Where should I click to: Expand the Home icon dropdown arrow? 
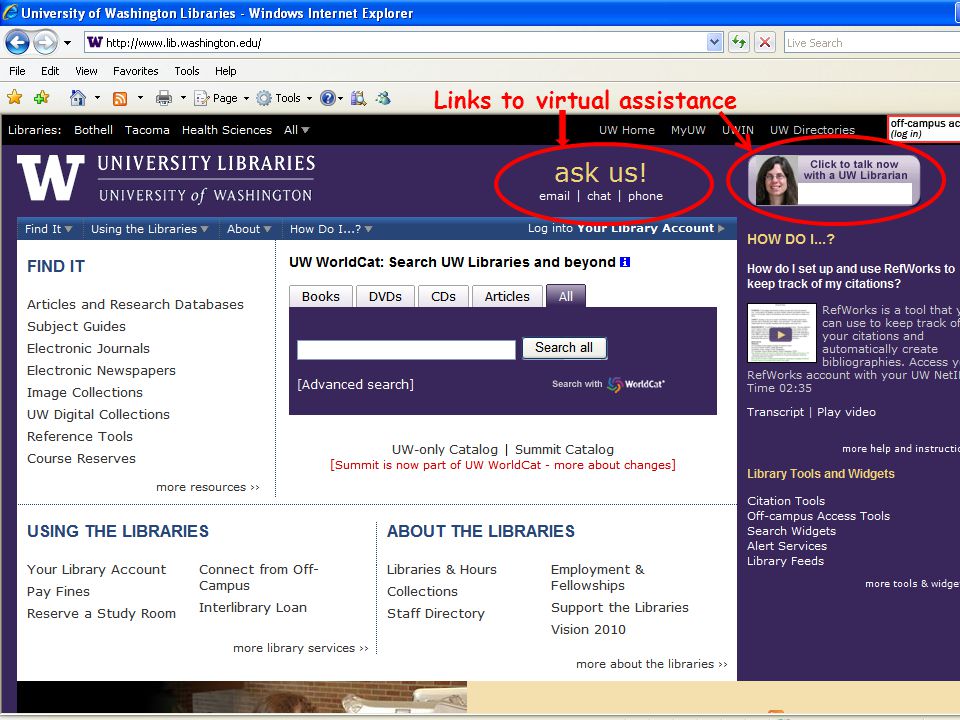[x=97, y=97]
